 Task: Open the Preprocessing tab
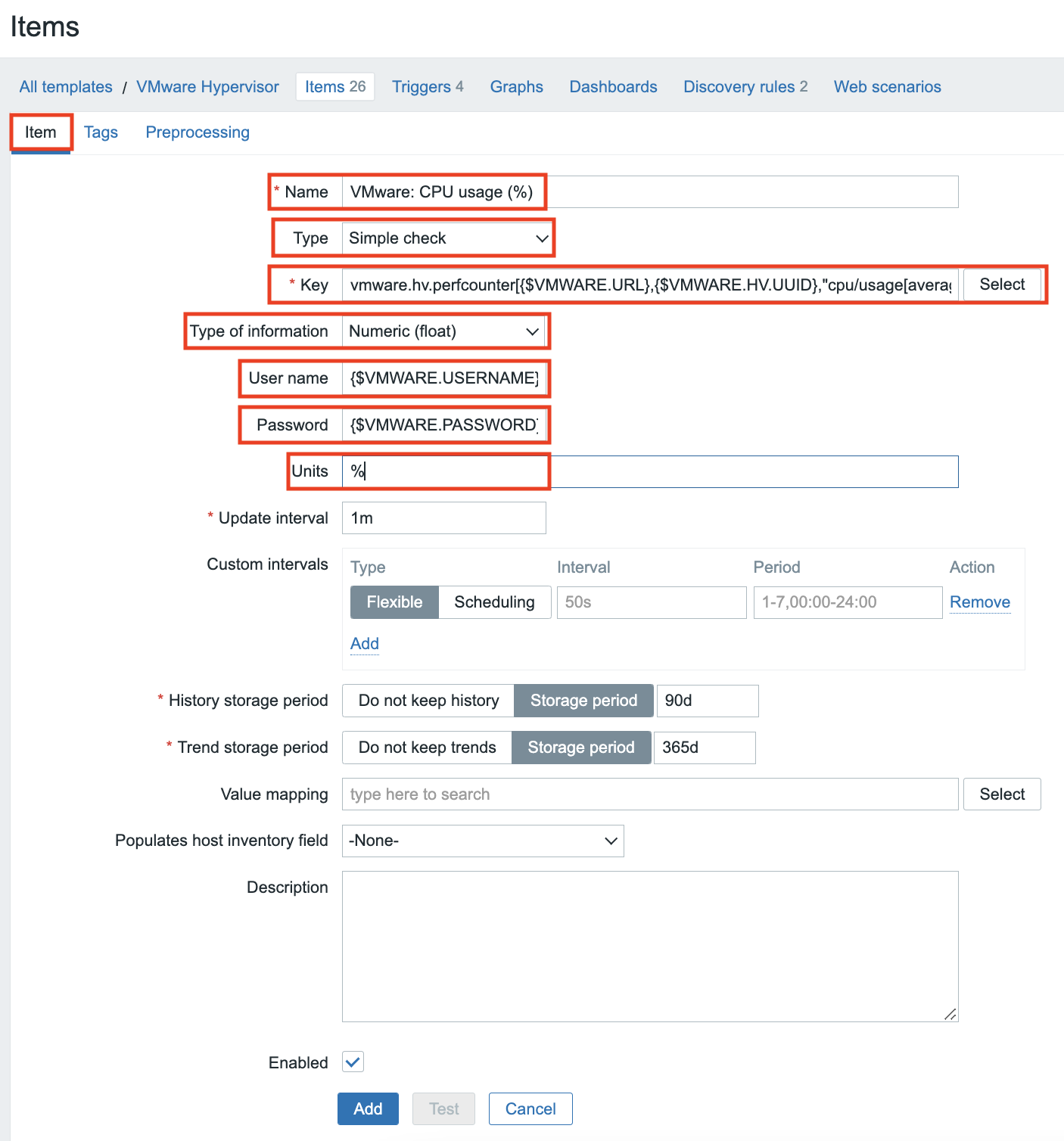tap(198, 132)
